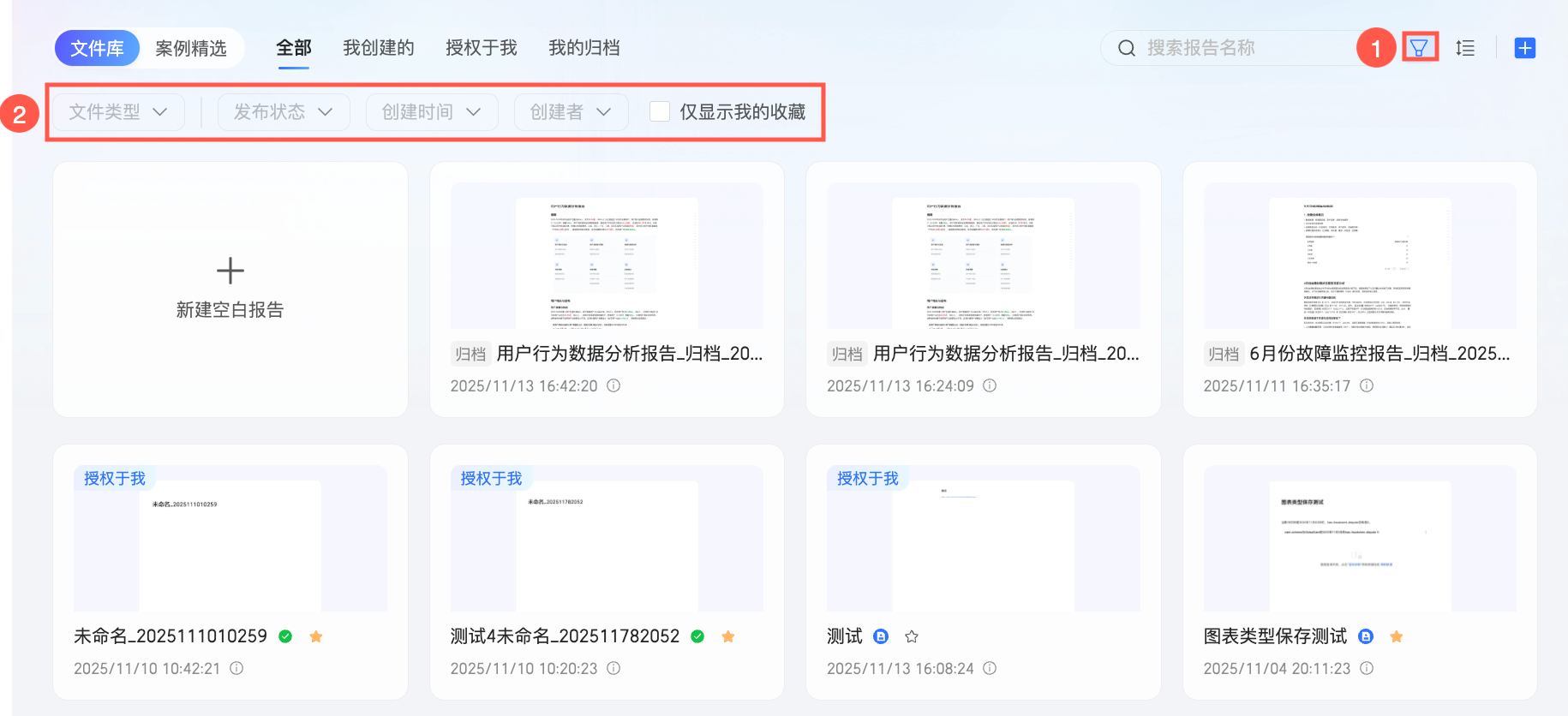Click title 测试4未命名_202511782052
1568x716 pixels.
click(x=565, y=636)
